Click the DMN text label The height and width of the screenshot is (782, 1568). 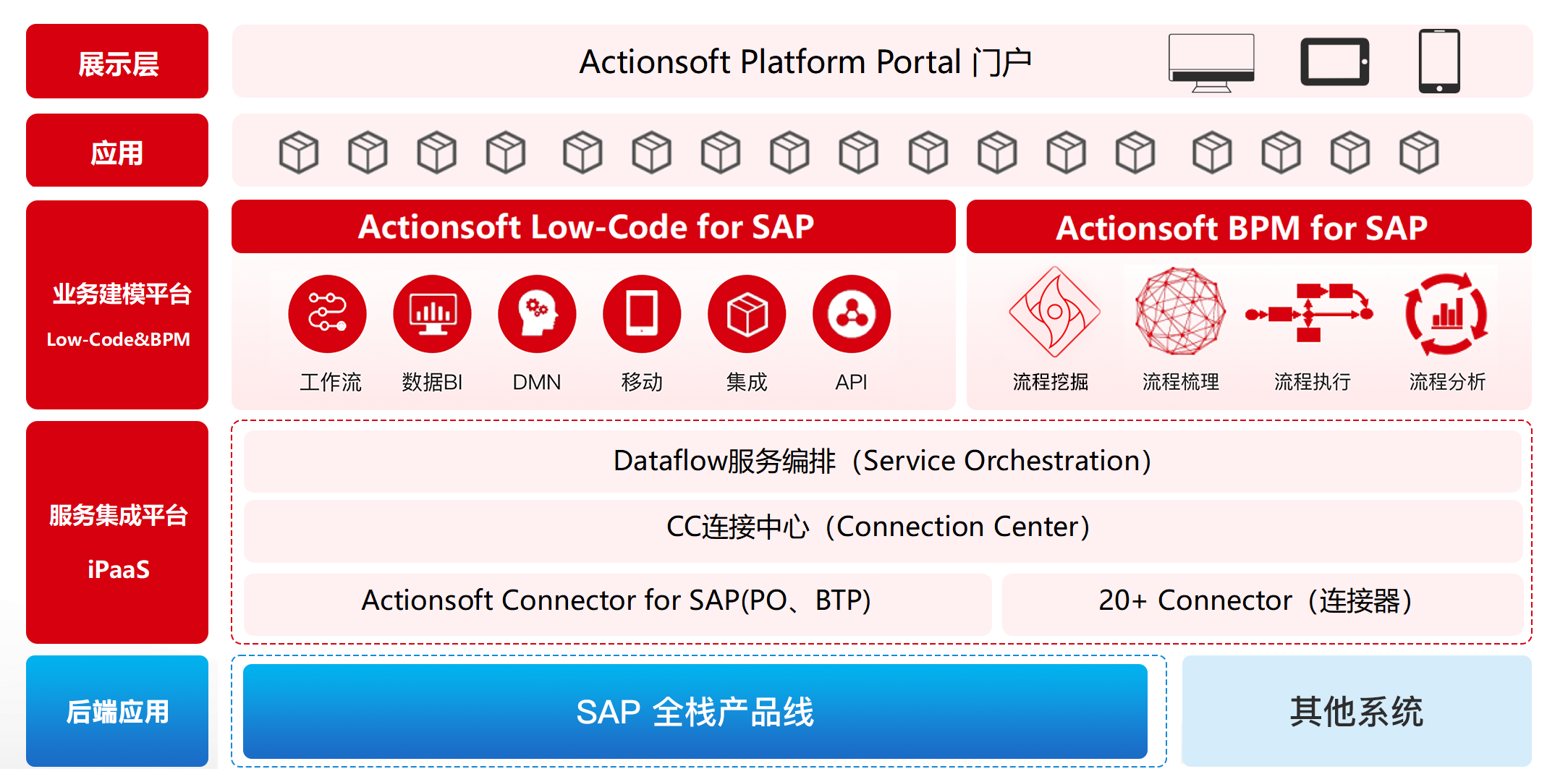537,382
